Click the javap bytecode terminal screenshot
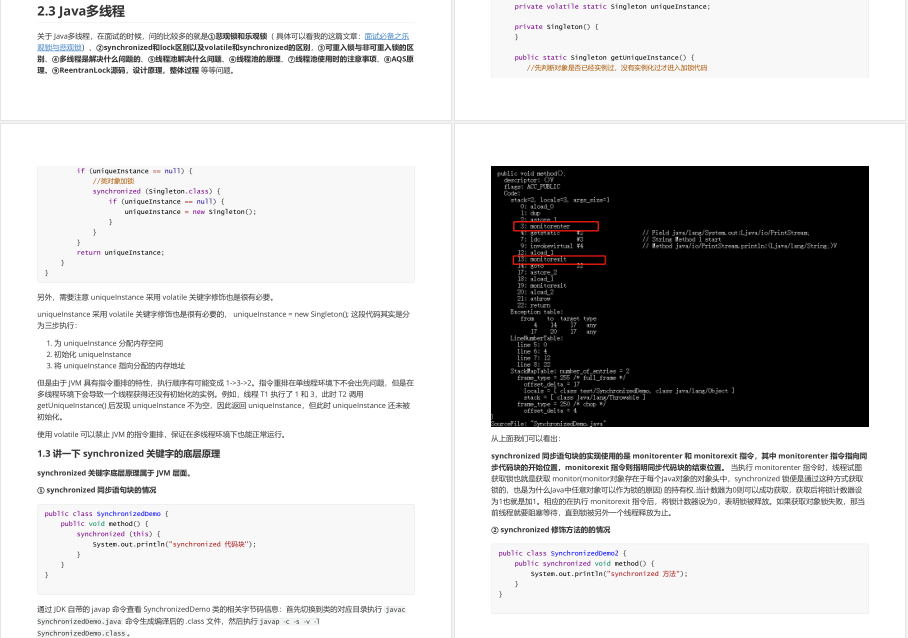908x638 pixels. click(x=680, y=296)
